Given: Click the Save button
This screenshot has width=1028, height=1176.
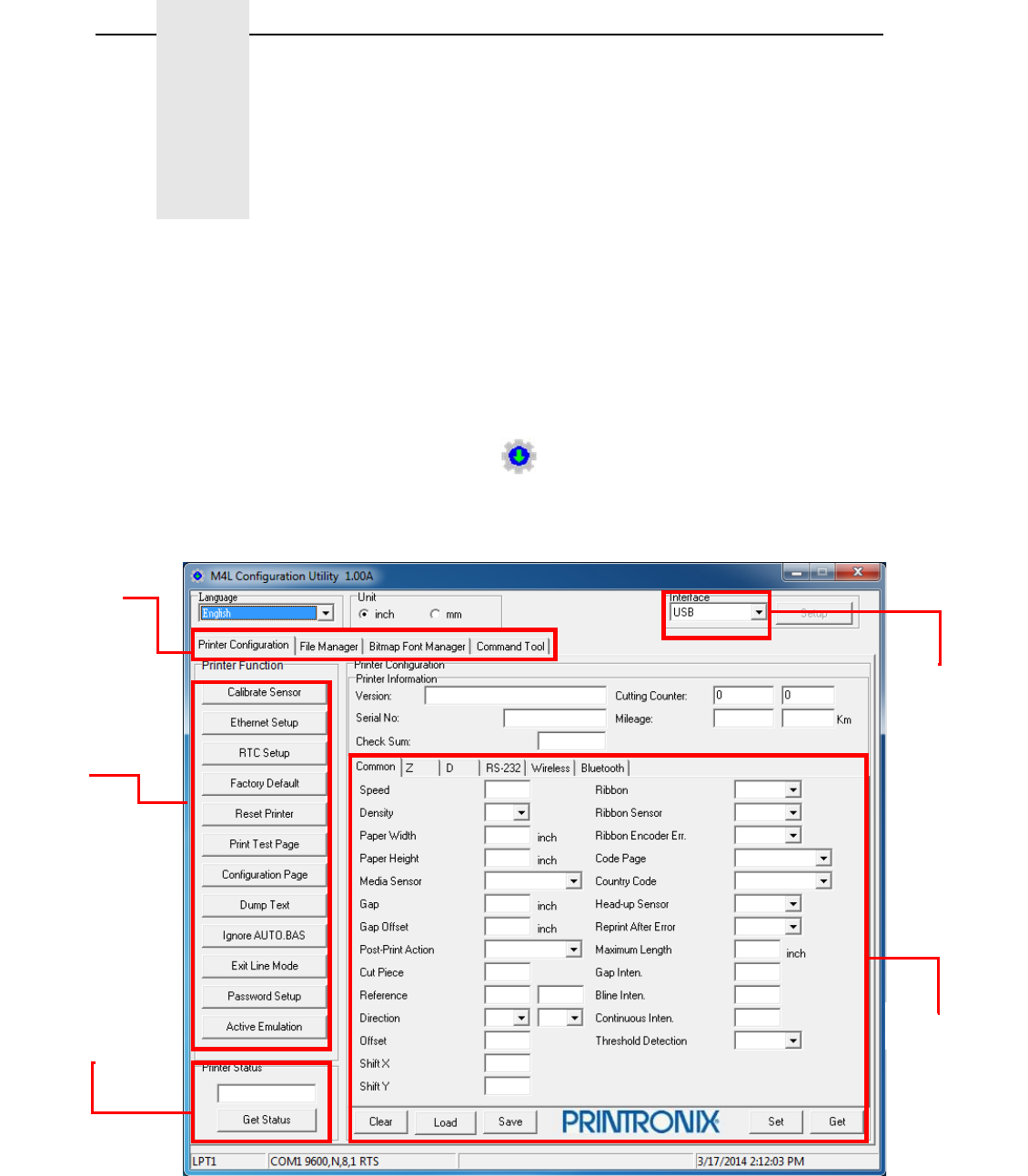Looking at the screenshot, I should [510, 1122].
